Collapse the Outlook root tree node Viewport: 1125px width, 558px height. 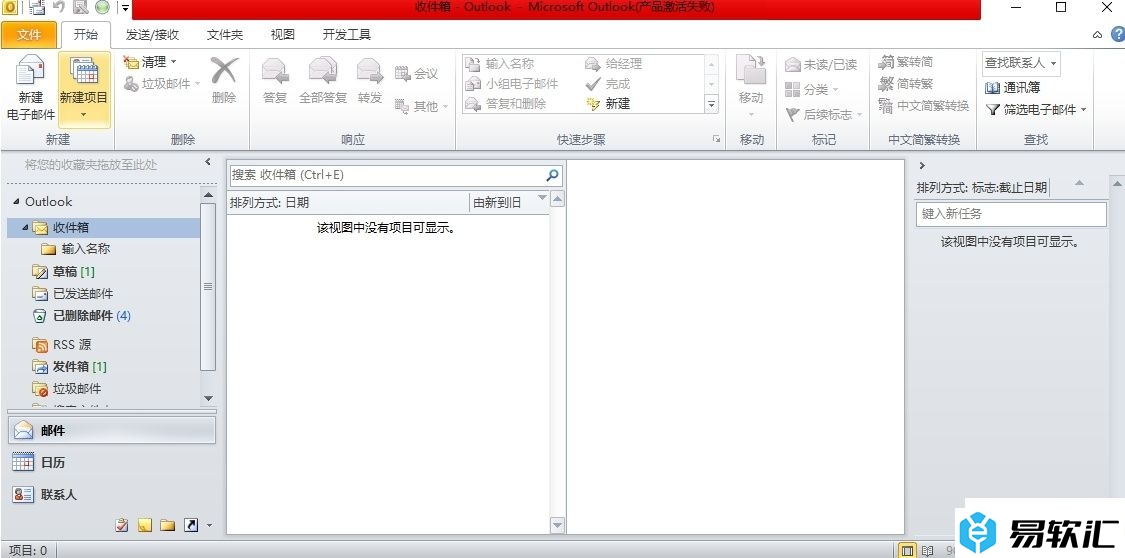pyautogui.click(x=17, y=202)
